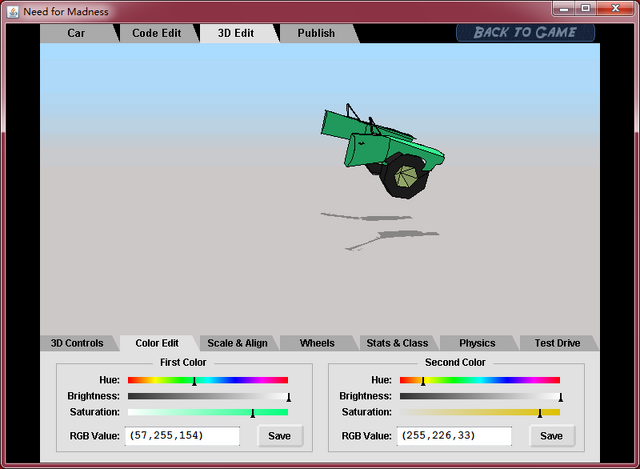Open the Publish tab

pos(316,33)
